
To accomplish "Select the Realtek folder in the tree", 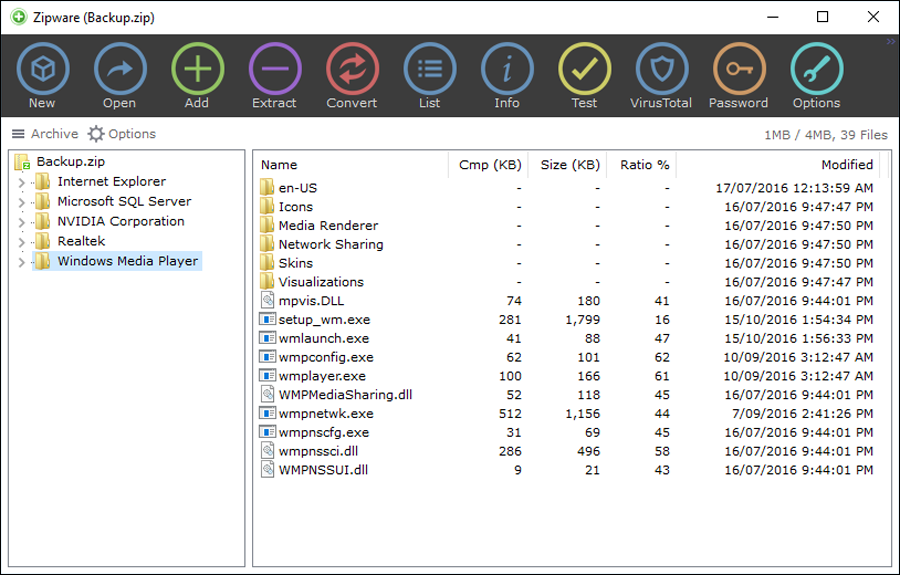I will tap(81, 241).
